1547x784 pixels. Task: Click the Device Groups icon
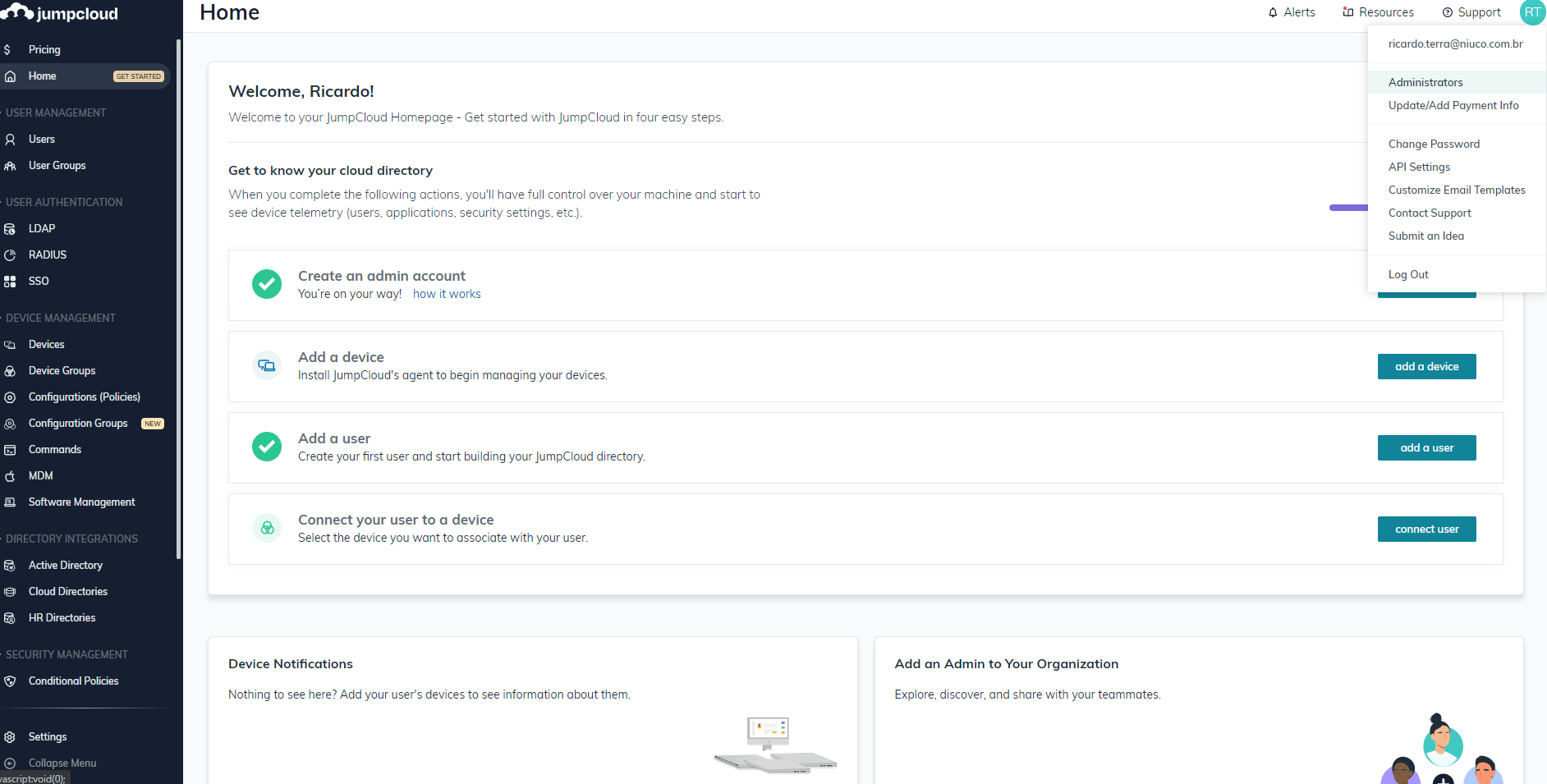tap(10, 371)
